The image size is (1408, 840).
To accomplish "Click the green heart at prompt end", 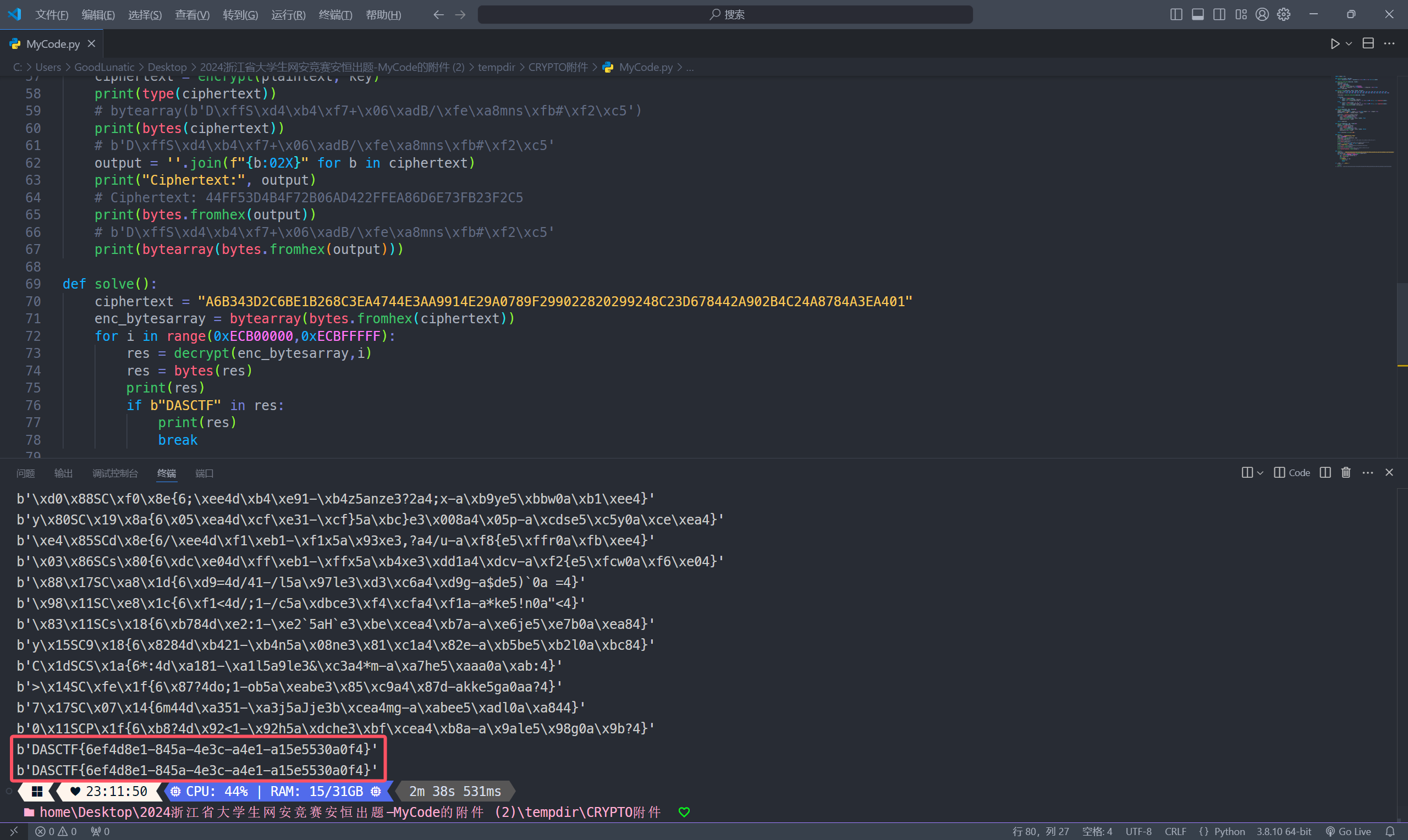I will [684, 813].
